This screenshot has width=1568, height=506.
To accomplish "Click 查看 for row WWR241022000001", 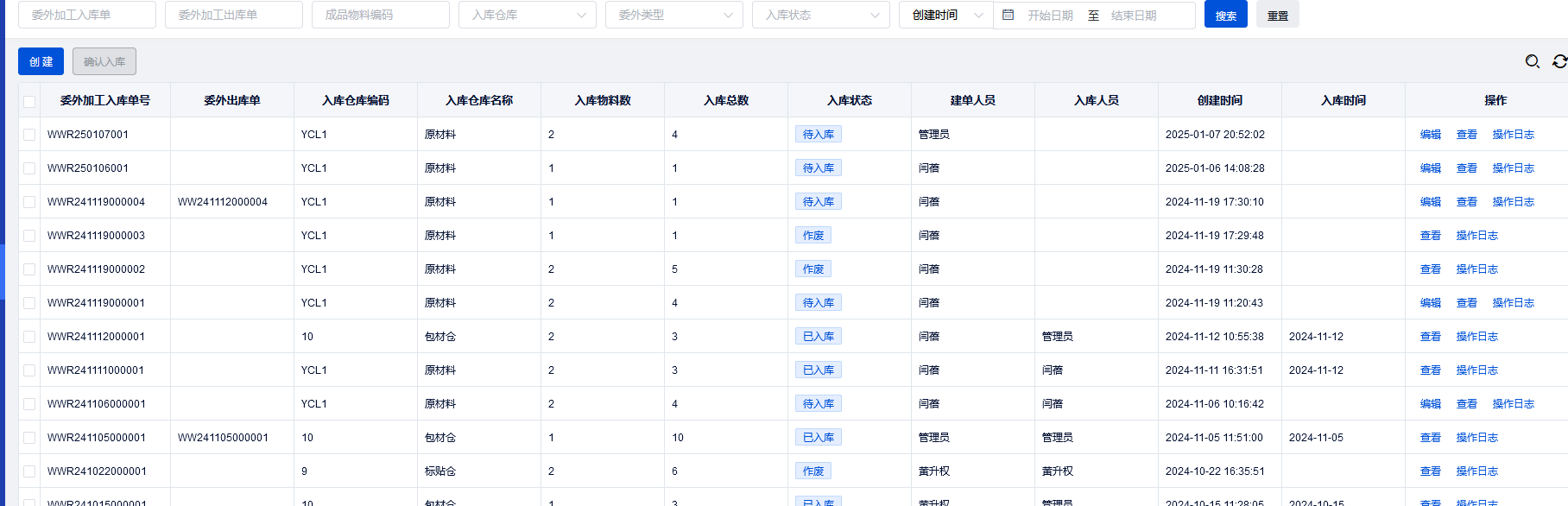I will (x=1431, y=471).
